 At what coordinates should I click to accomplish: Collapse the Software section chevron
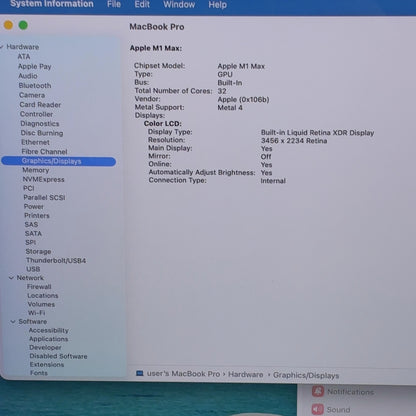click(x=13, y=322)
